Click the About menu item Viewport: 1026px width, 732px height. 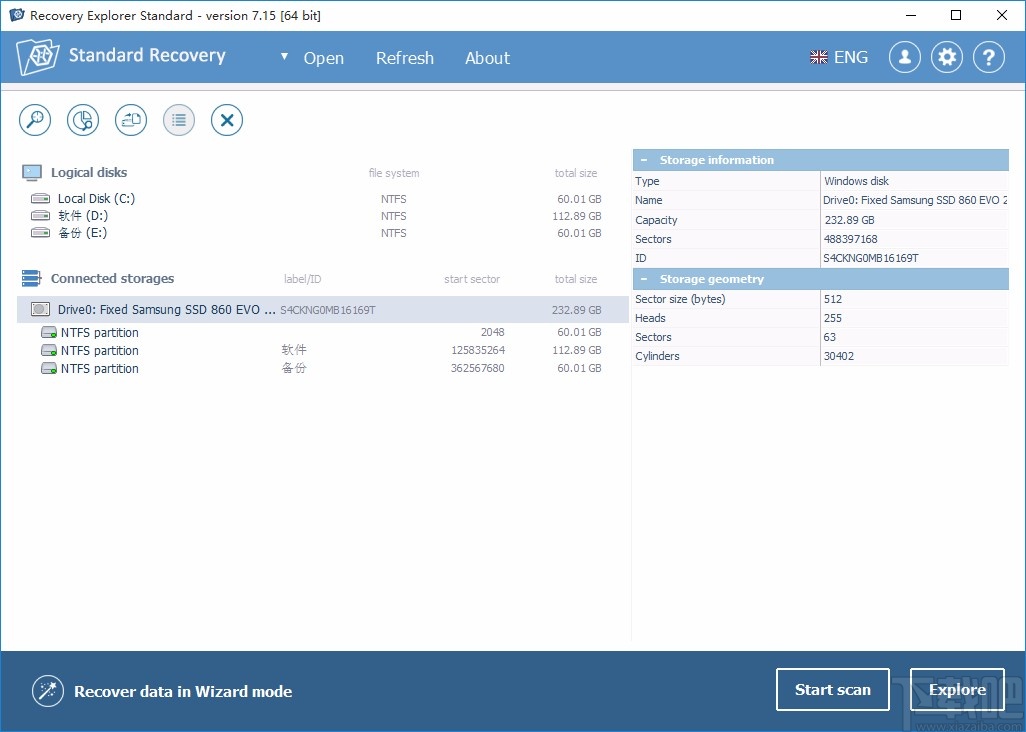pyautogui.click(x=487, y=58)
